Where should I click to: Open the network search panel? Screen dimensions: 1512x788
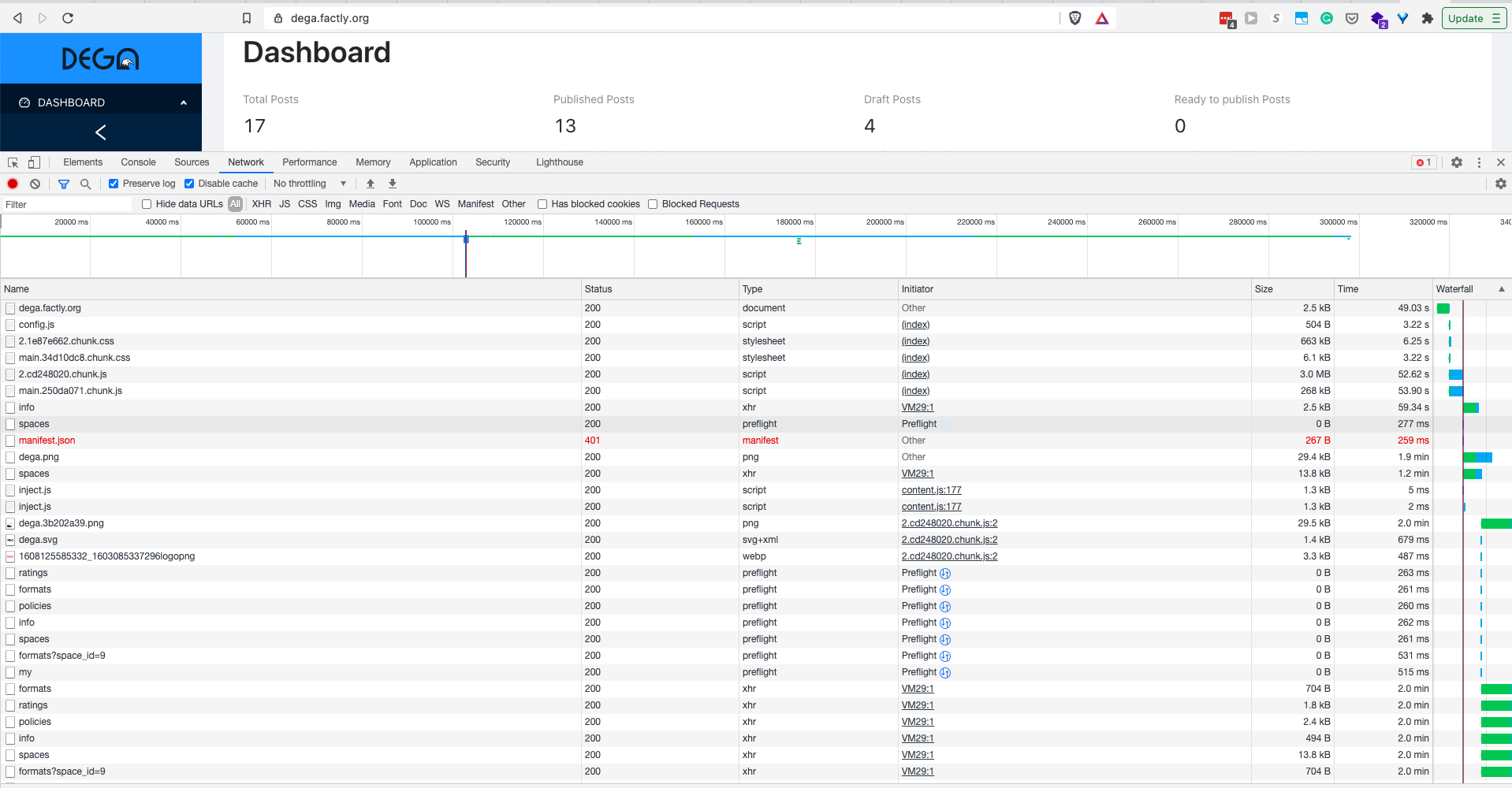click(85, 183)
